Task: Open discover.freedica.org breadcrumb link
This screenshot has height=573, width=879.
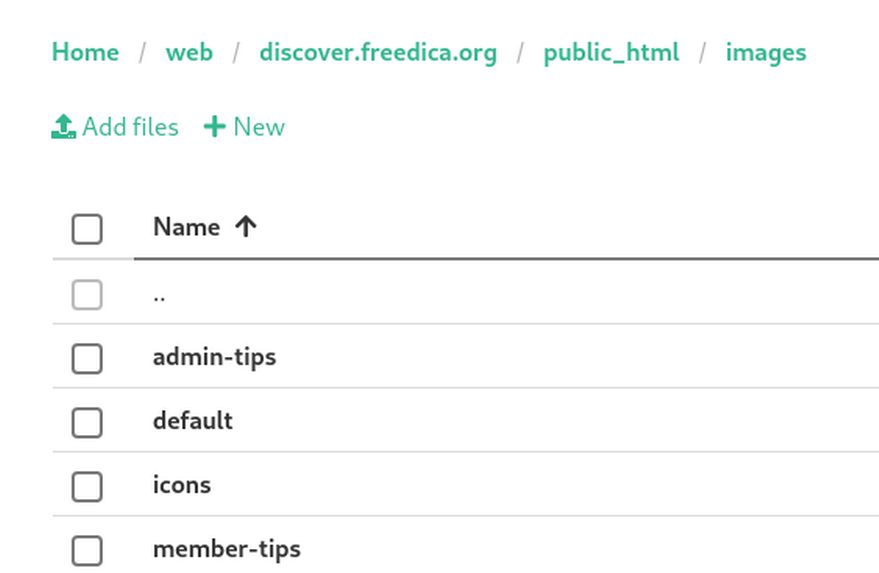Action: [378, 52]
